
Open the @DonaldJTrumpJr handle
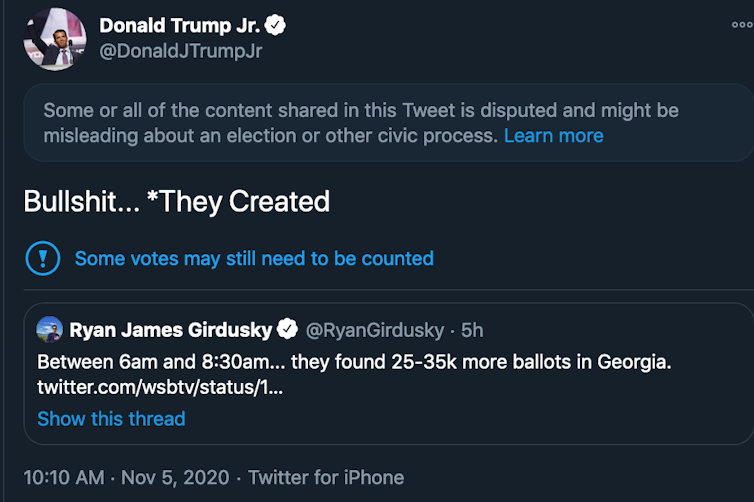tap(181, 51)
